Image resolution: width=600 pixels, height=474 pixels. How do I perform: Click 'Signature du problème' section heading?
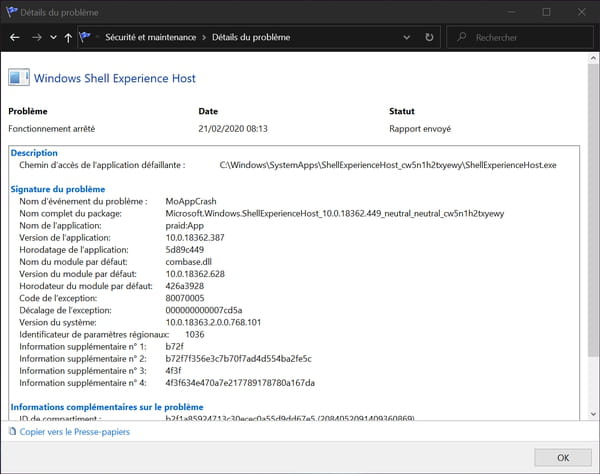[58, 189]
